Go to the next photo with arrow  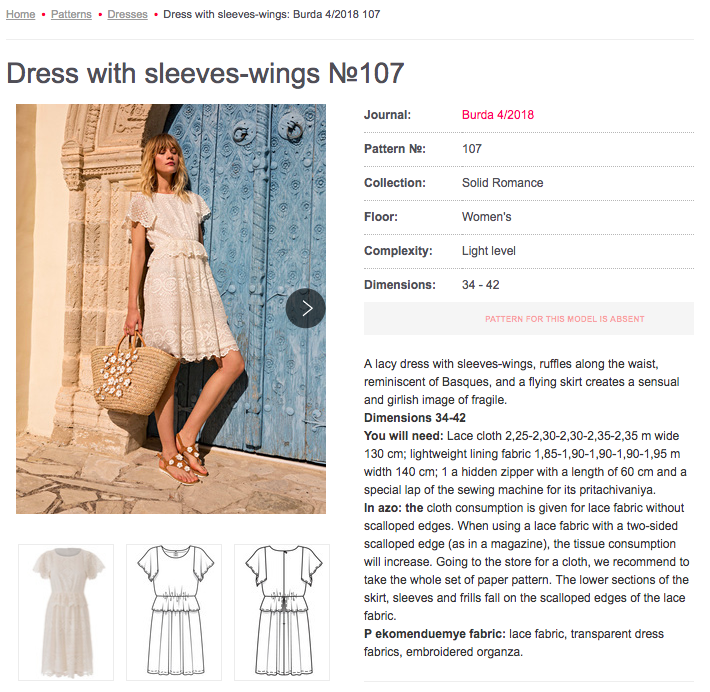click(x=306, y=308)
